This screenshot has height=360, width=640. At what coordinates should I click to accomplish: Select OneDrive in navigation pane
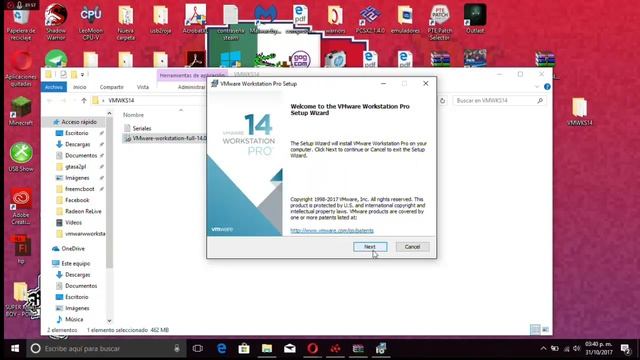73,248
